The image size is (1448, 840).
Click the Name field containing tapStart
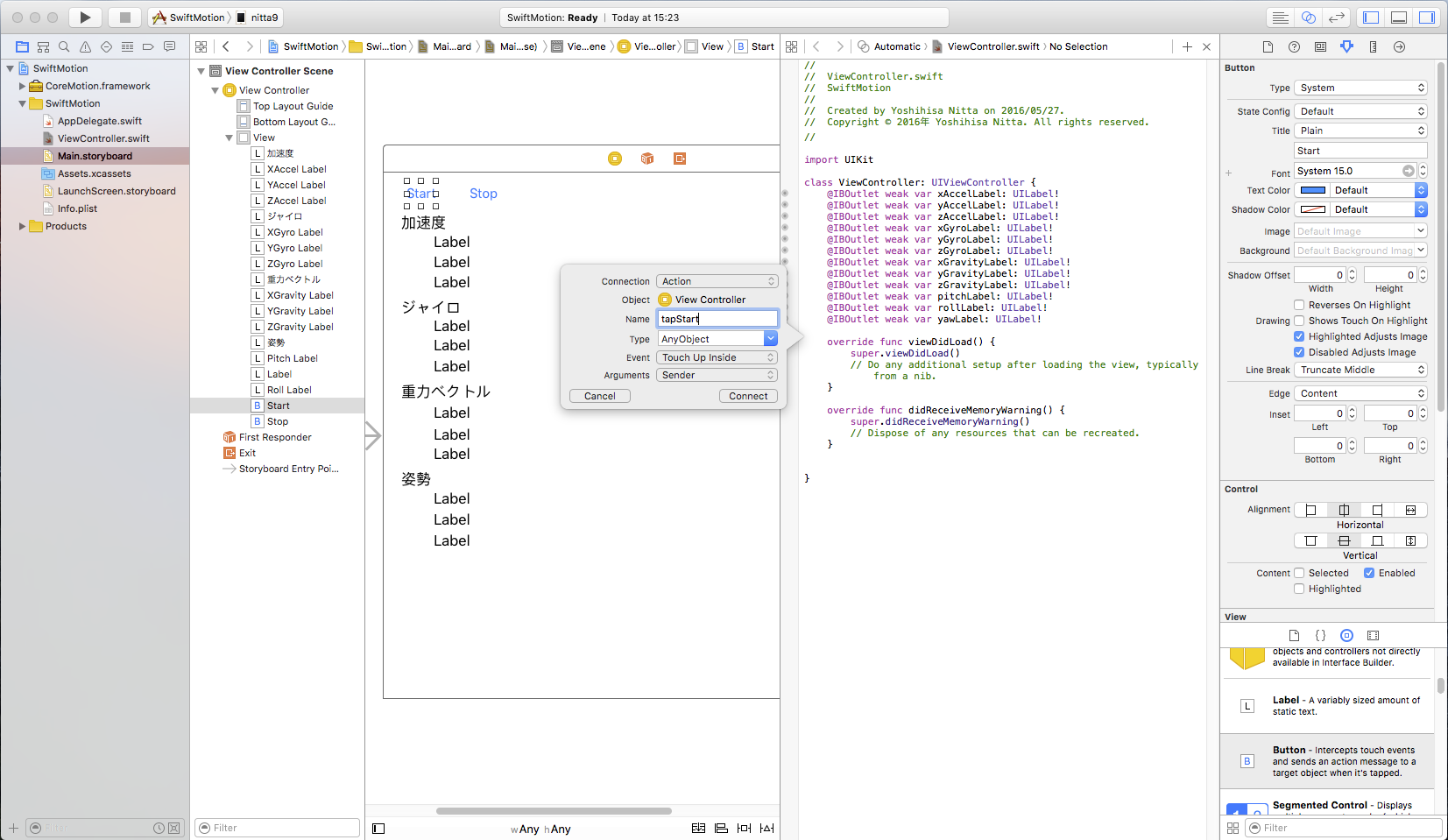pos(717,319)
